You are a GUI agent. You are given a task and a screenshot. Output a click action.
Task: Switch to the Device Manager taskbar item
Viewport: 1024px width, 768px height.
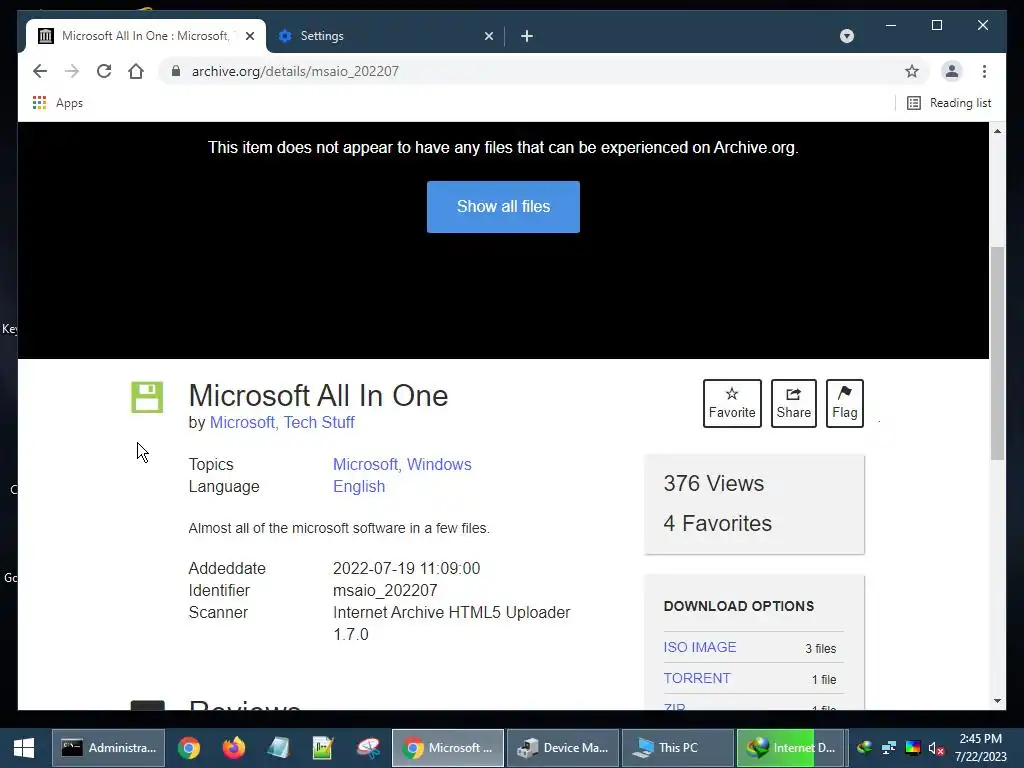tap(563, 748)
